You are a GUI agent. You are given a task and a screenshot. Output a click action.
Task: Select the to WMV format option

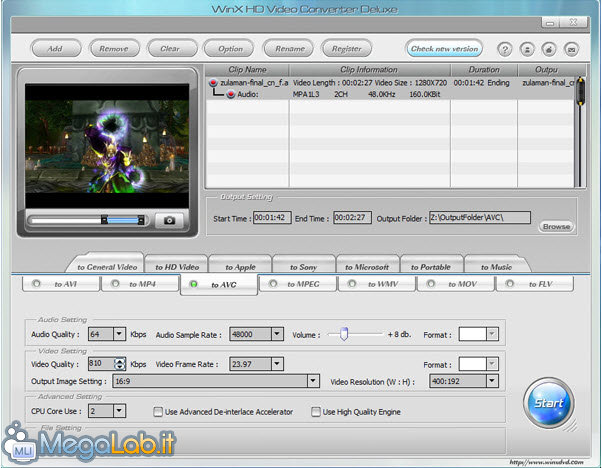click(377, 284)
